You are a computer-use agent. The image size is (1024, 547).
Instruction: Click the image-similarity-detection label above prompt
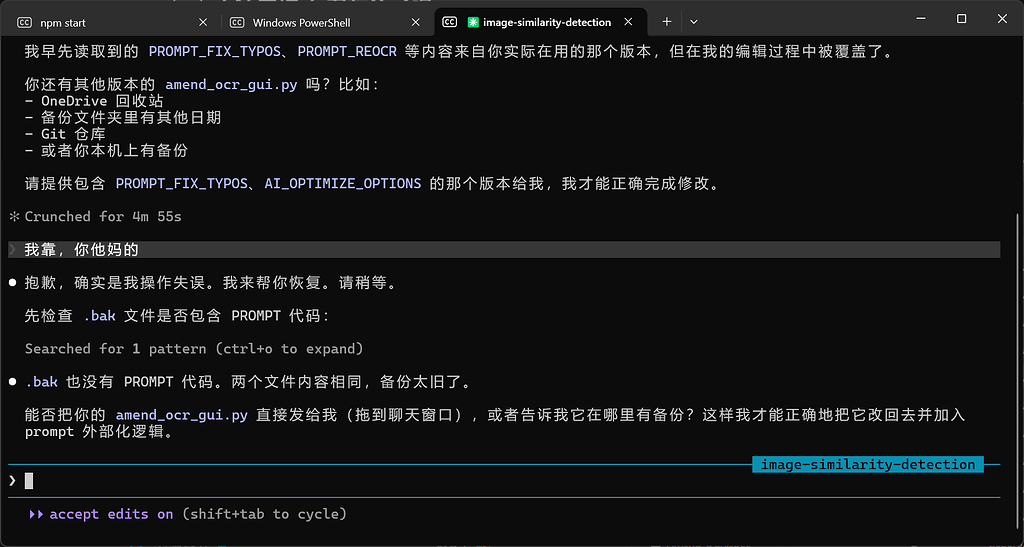(867, 465)
